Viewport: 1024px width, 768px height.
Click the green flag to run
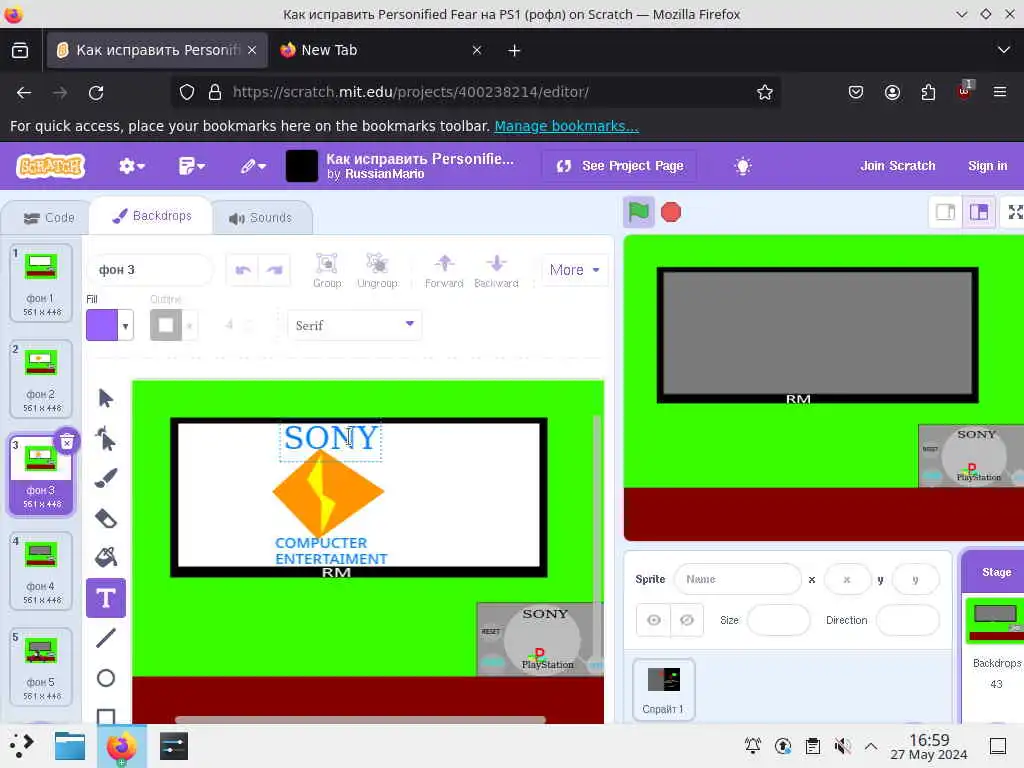(x=638, y=212)
